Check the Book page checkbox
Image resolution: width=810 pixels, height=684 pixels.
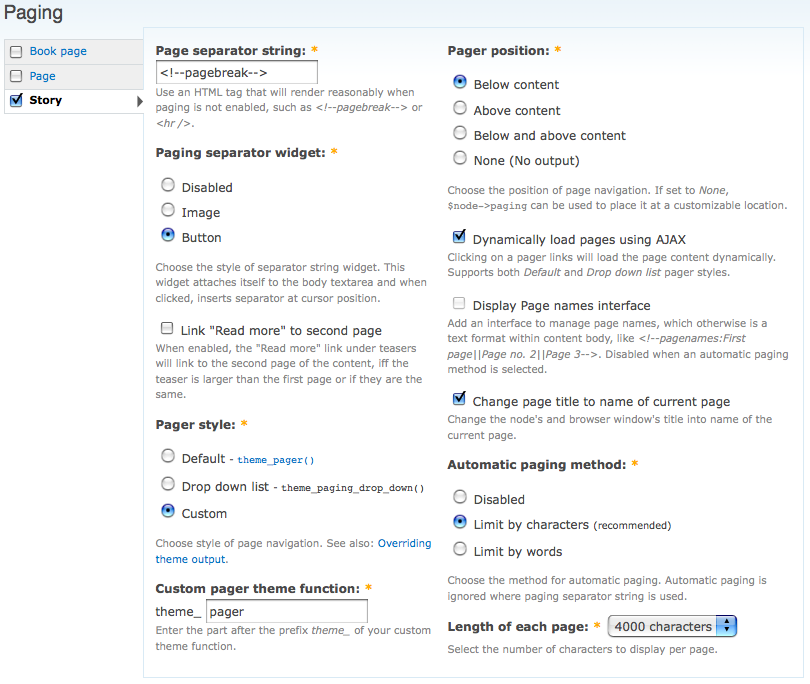point(16,52)
